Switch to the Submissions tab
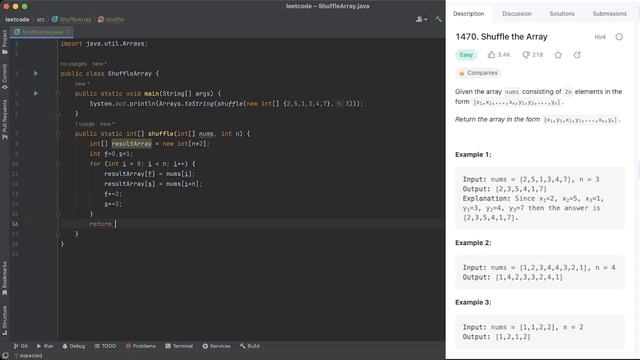This screenshot has width=640, height=360. [609, 13]
